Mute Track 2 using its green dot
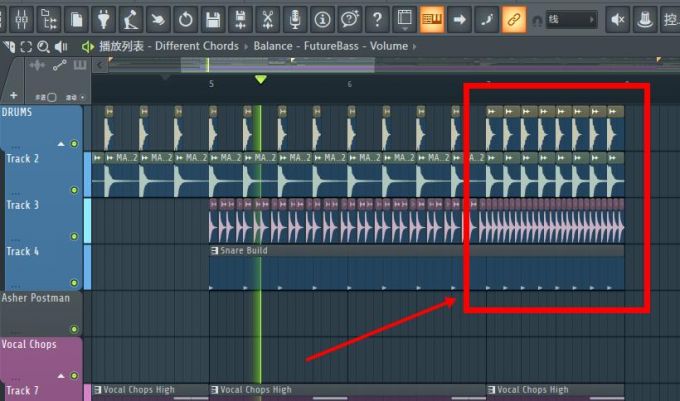The width and height of the screenshot is (680, 401). pyautogui.click(x=74, y=190)
